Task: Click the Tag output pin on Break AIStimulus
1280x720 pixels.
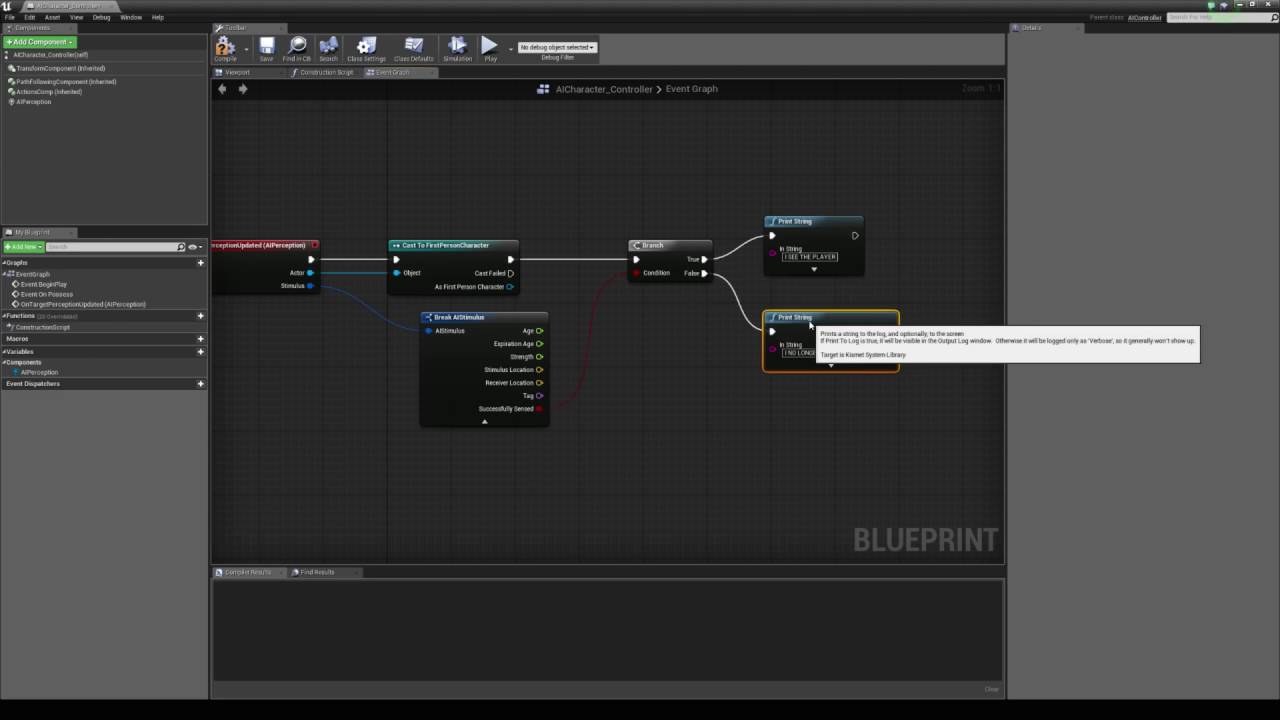Action: point(539,396)
